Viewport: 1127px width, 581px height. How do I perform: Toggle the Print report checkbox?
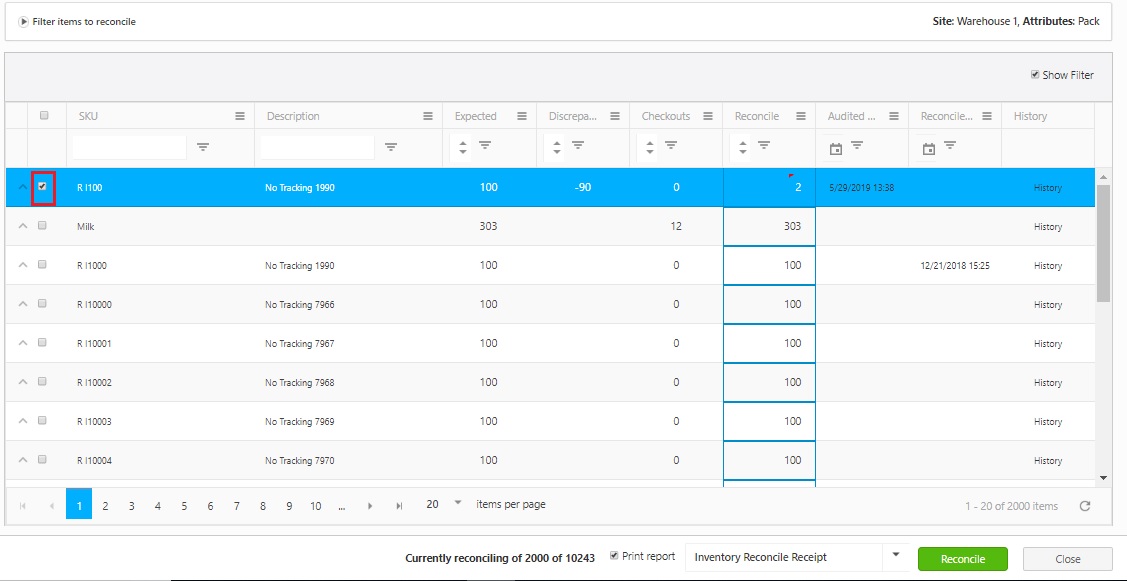614,556
